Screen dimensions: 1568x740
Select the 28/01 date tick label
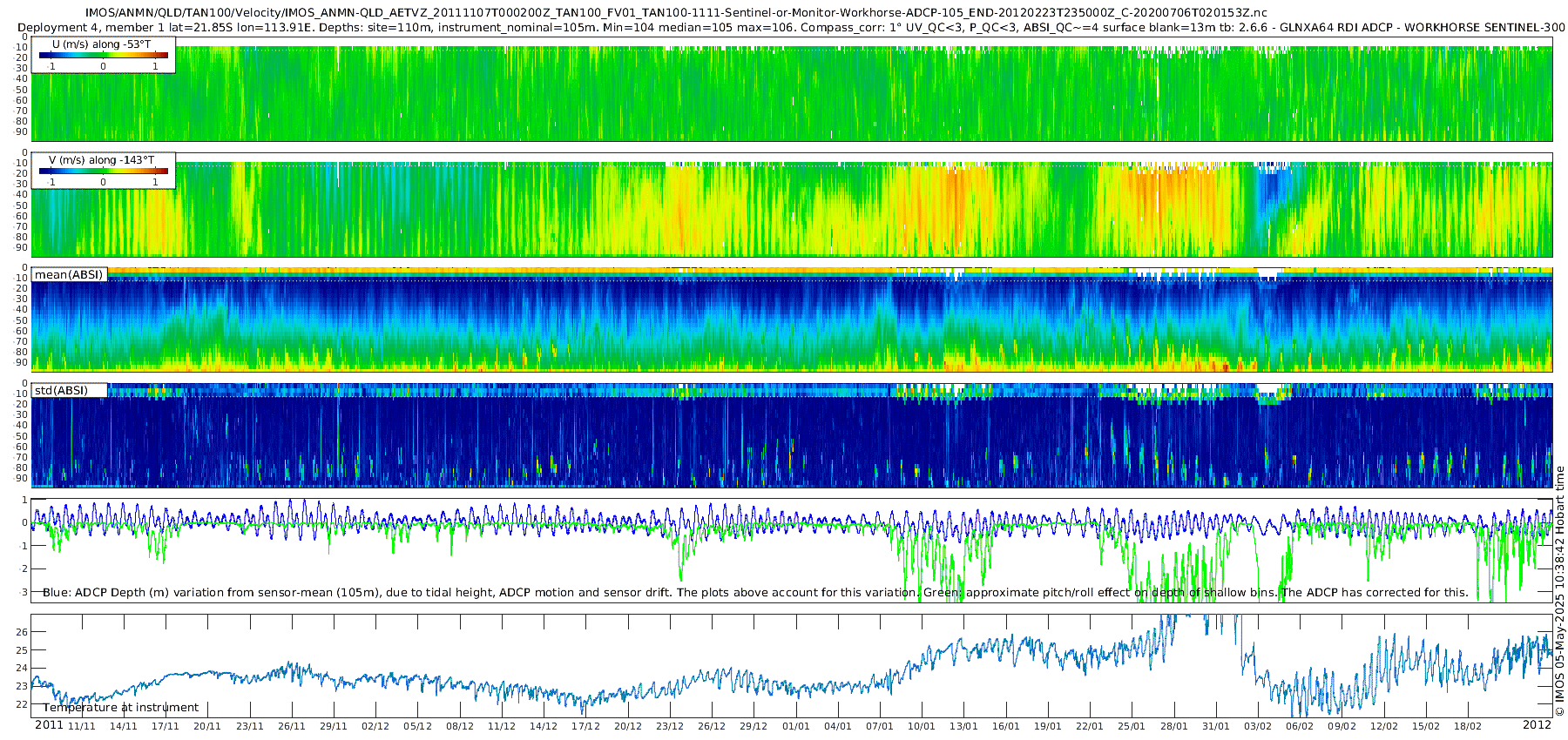coord(1174,726)
